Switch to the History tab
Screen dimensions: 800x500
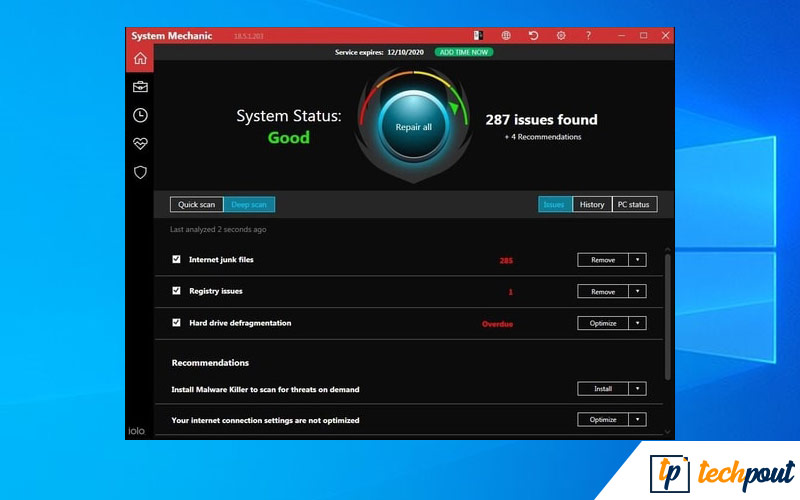[x=592, y=205]
